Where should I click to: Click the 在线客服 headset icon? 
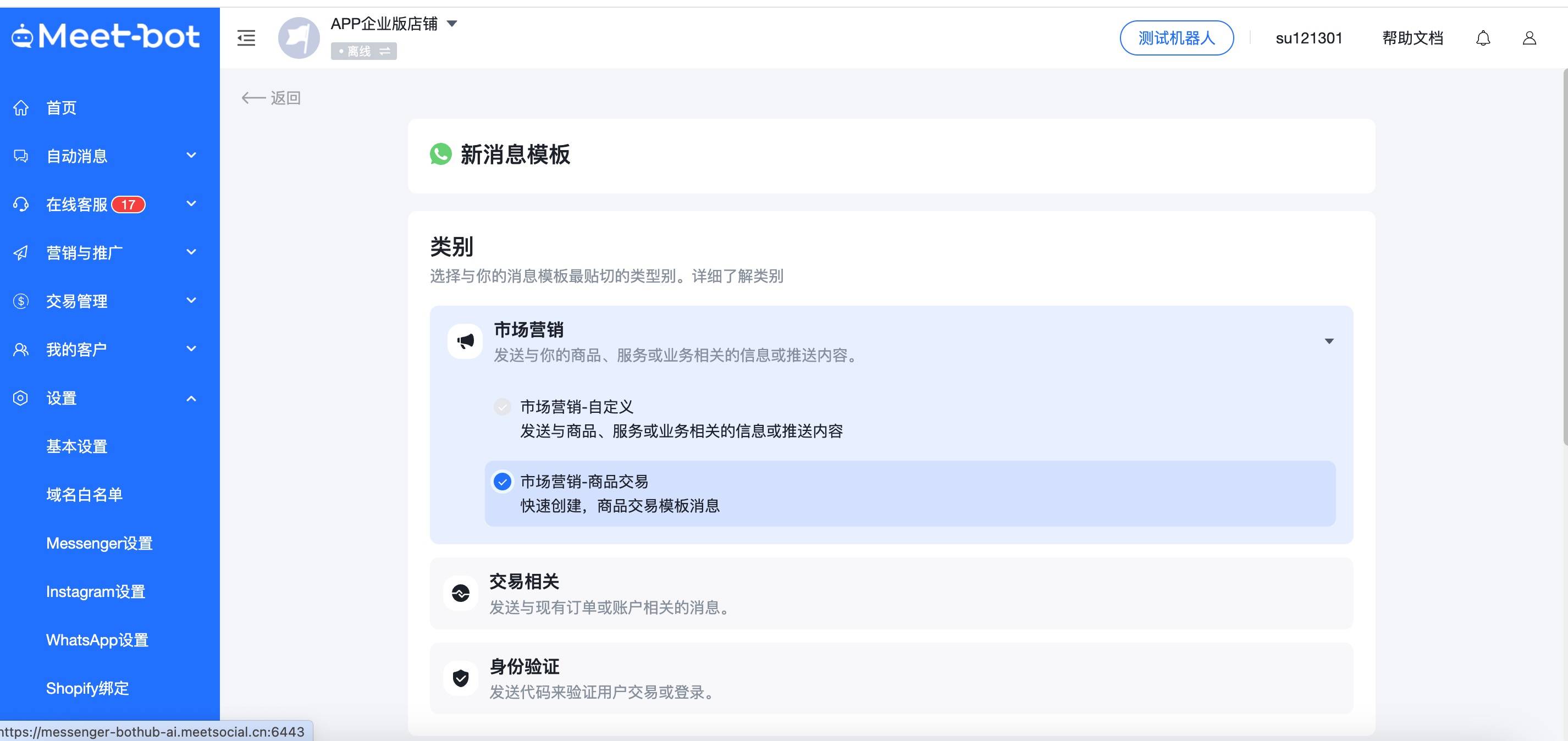coord(21,204)
